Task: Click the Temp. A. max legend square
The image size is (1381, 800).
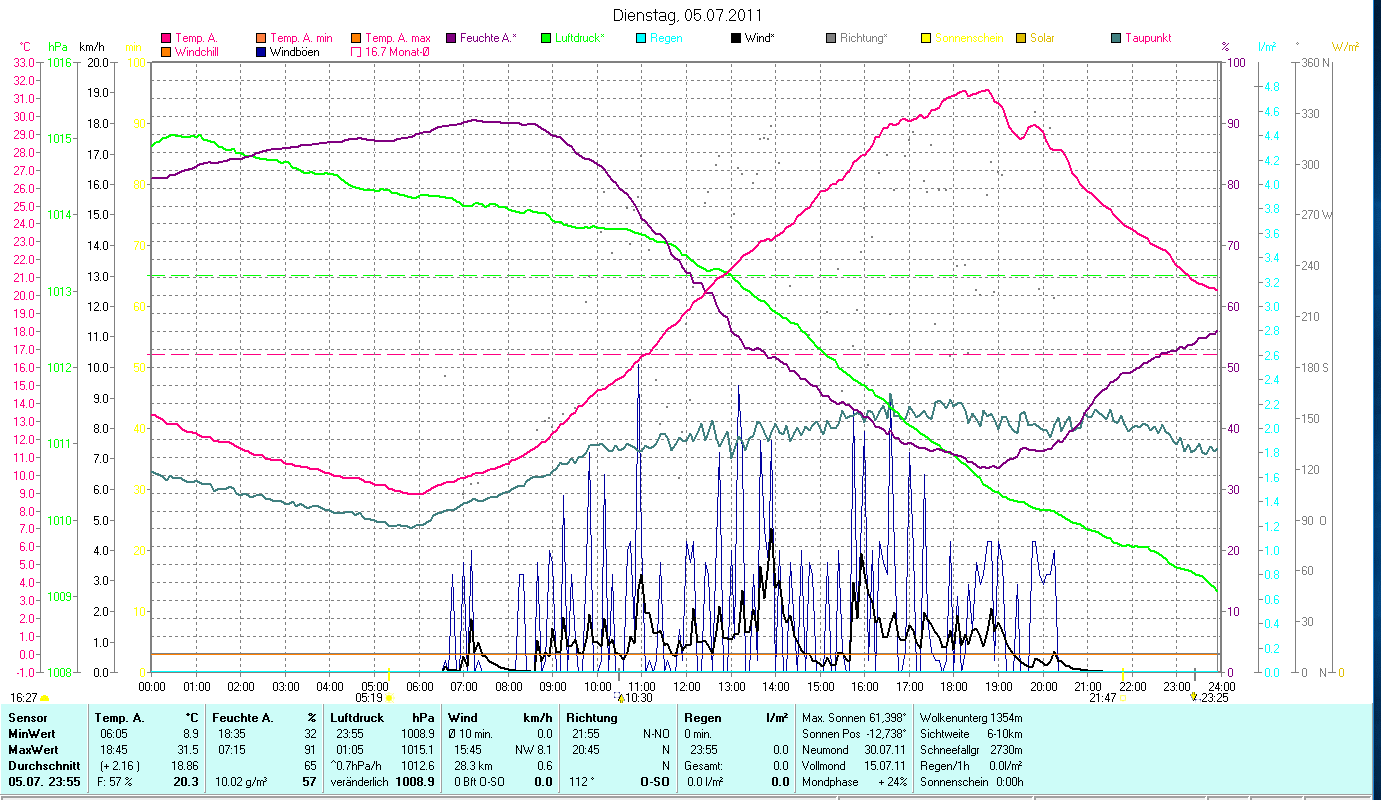Action: point(356,39)
